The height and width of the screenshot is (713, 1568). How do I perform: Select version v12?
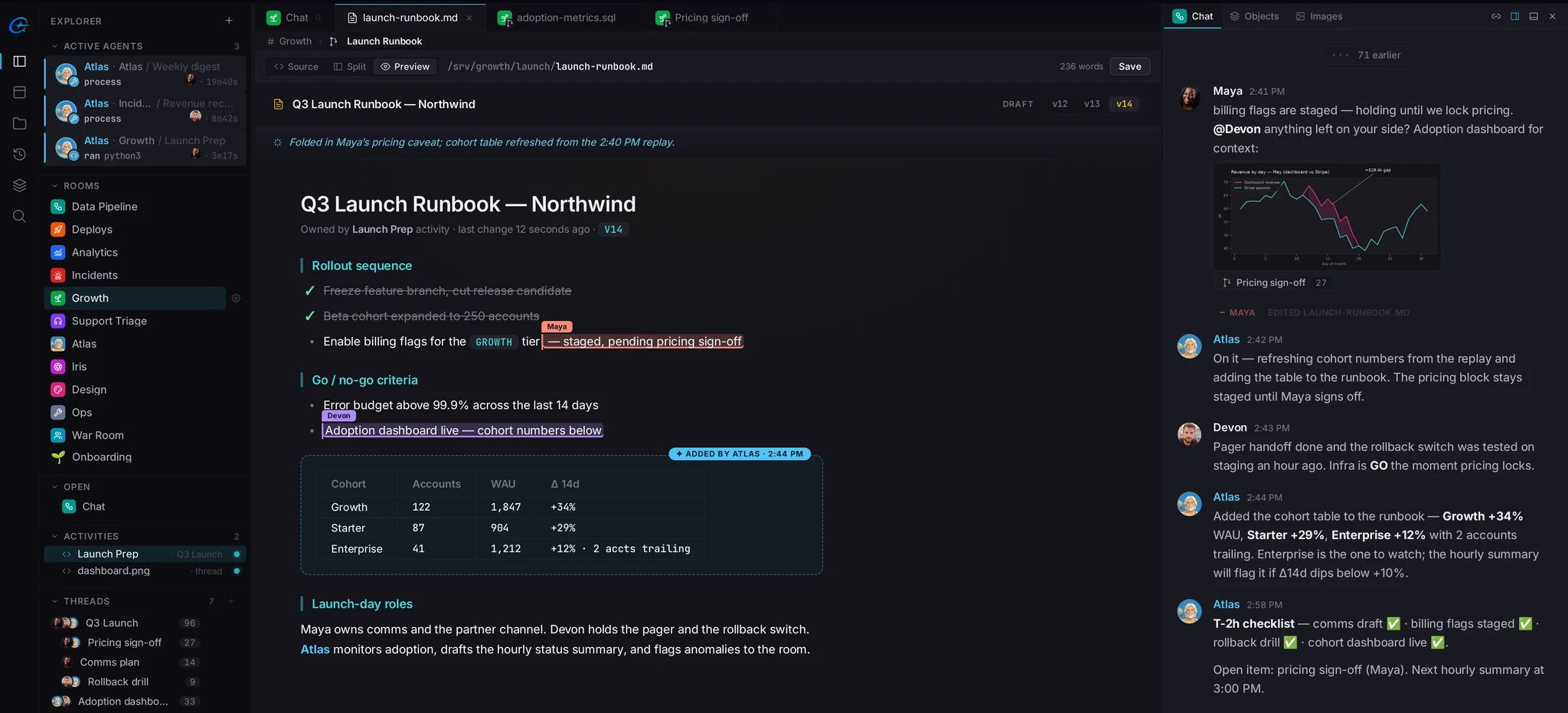pos(1060,104)
